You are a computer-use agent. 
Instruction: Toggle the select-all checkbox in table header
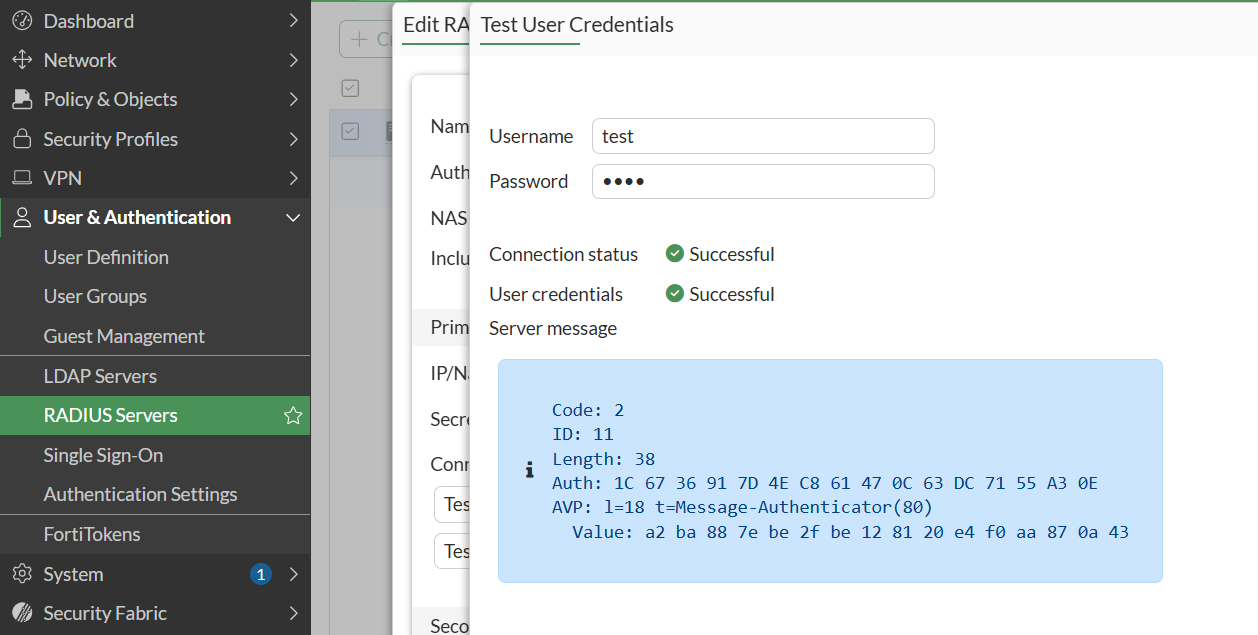tap(350, 88)
